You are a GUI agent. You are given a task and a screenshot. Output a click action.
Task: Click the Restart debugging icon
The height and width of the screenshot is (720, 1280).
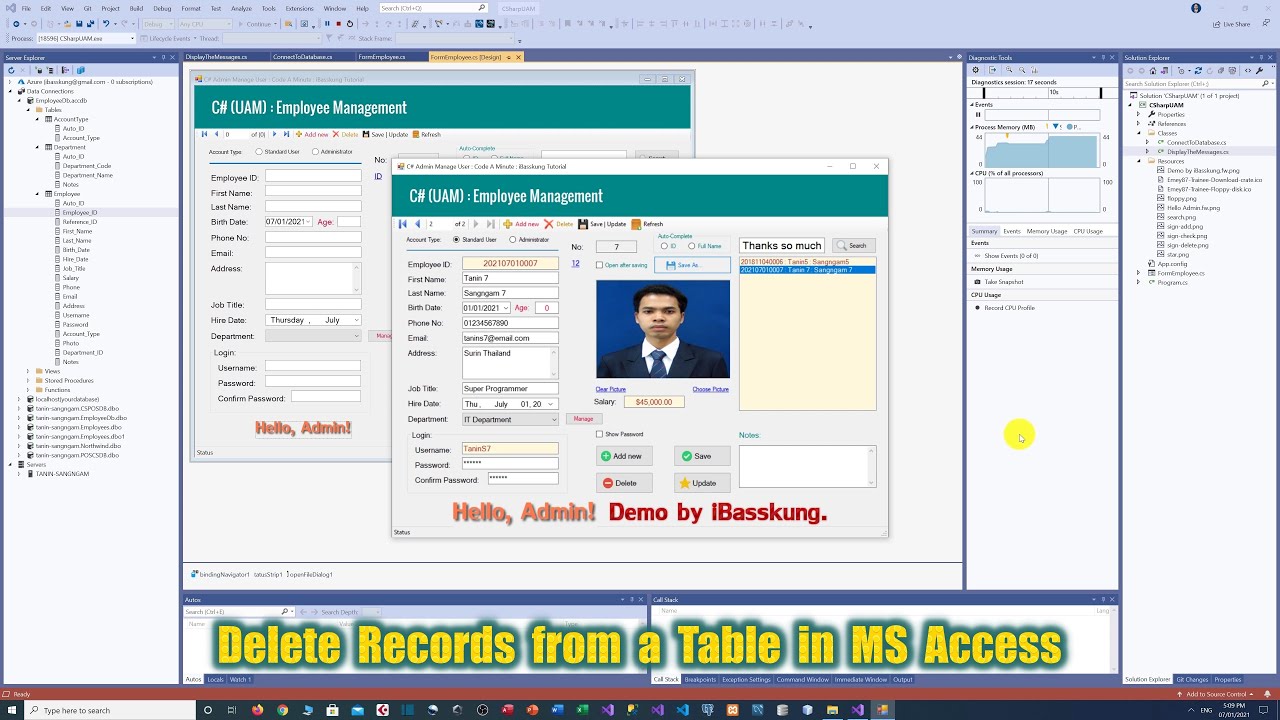coord(349,24)
